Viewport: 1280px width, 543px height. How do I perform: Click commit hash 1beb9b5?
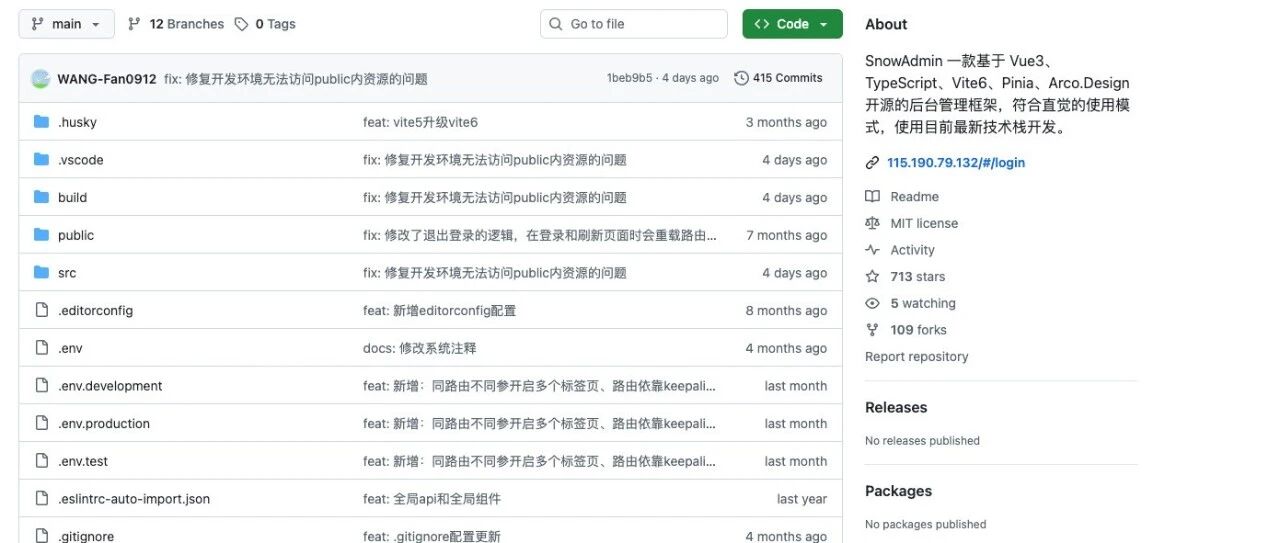[629, 78]
